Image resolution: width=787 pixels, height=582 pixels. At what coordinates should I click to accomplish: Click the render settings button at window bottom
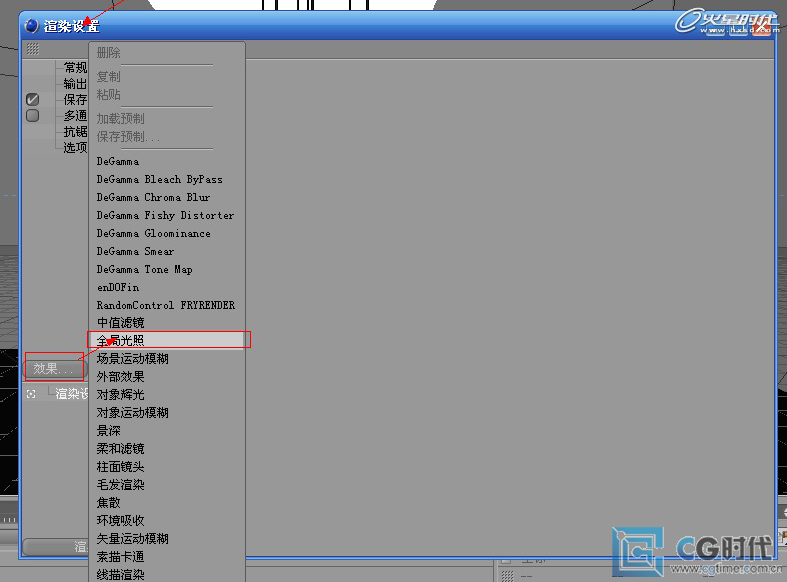click(x=56, y=546)
